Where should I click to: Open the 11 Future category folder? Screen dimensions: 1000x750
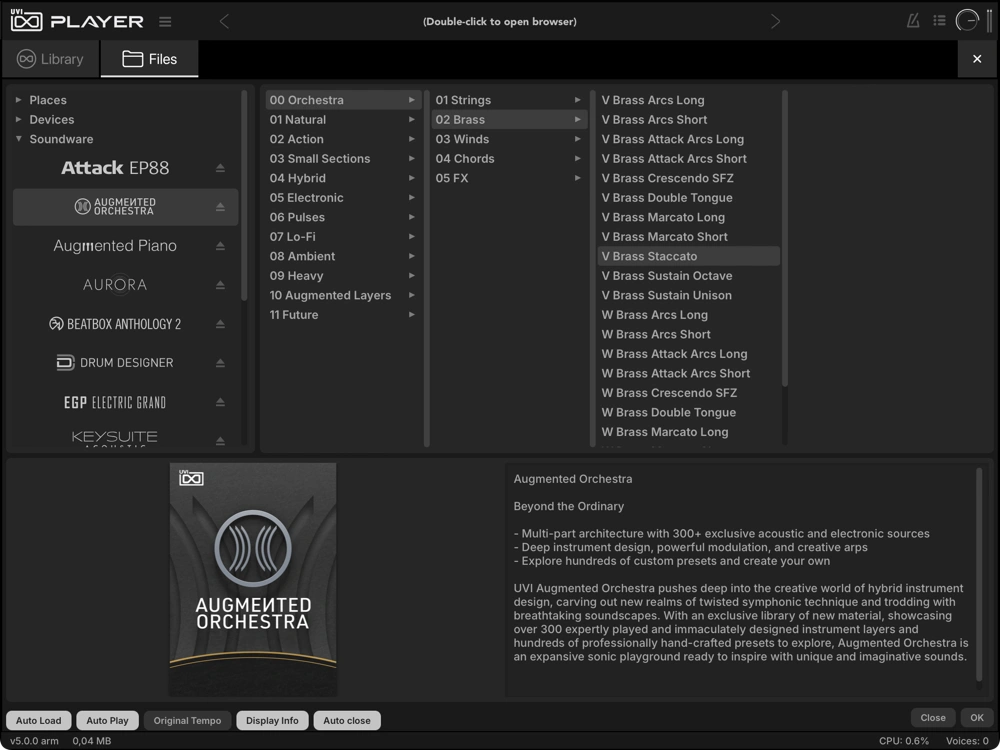(343, 314)
